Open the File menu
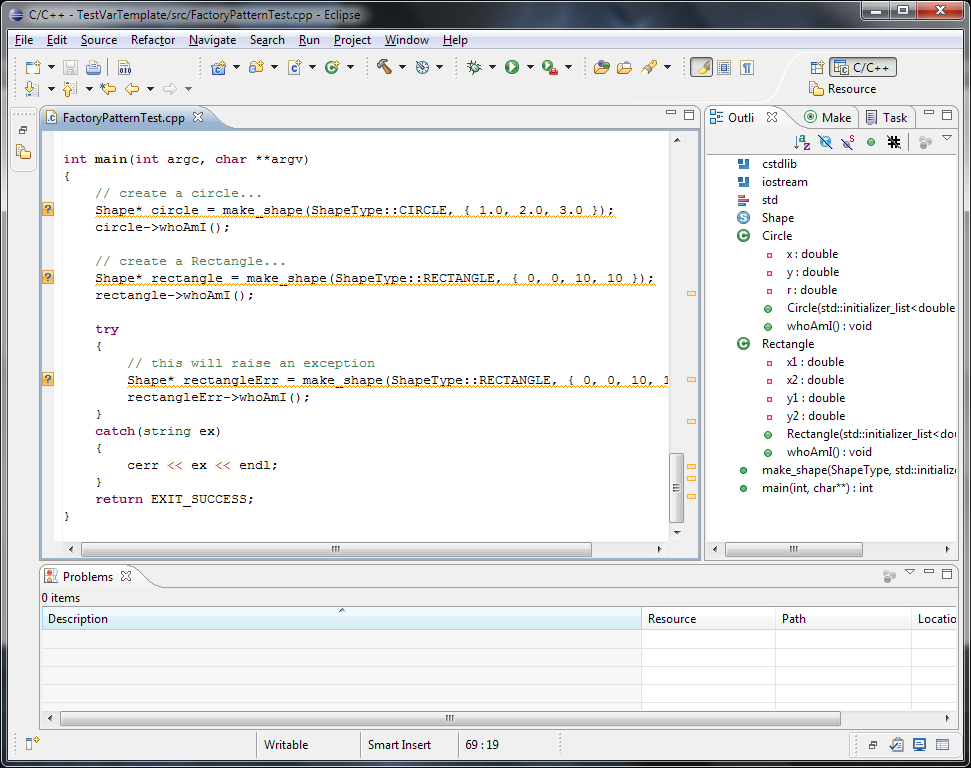This screenshot has height=768, width=971. [x=24, y=40]
